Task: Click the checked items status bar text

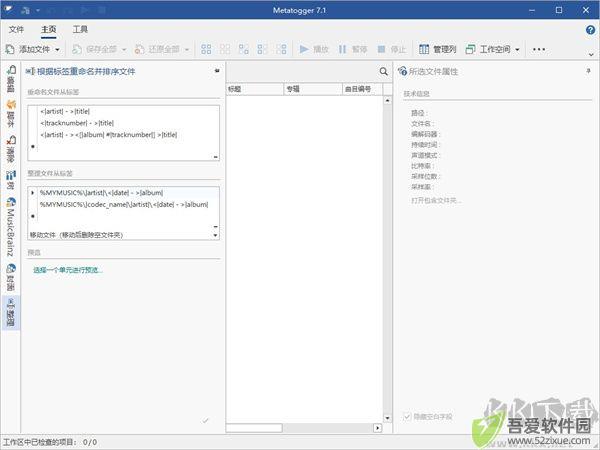Action: [x=50, y=442]
